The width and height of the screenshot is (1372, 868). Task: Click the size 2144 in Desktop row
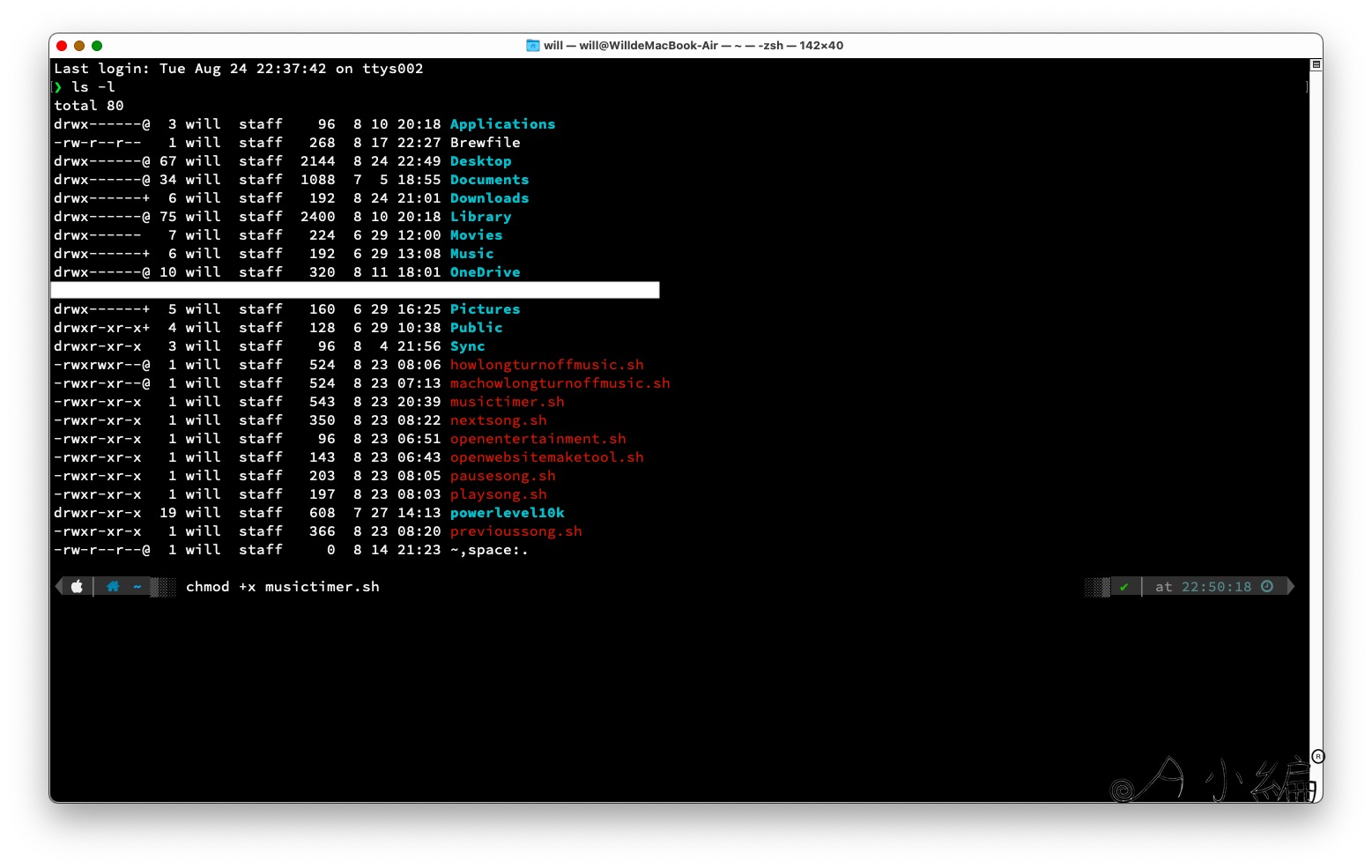tap(317, 161)
